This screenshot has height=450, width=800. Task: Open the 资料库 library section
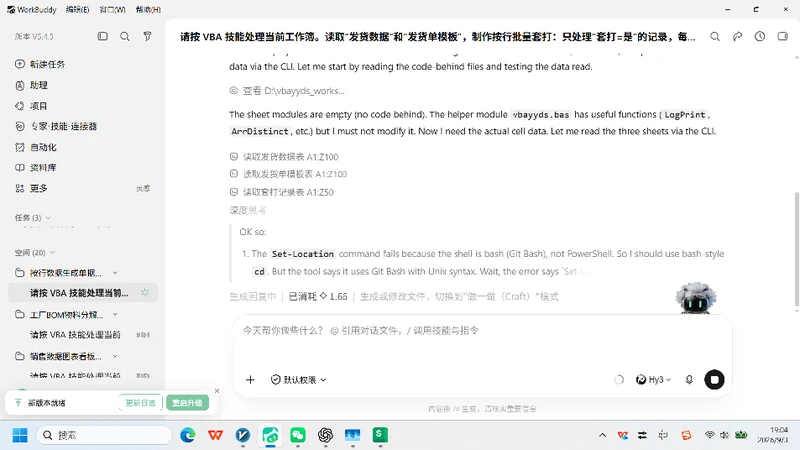(x=36, y=168)
